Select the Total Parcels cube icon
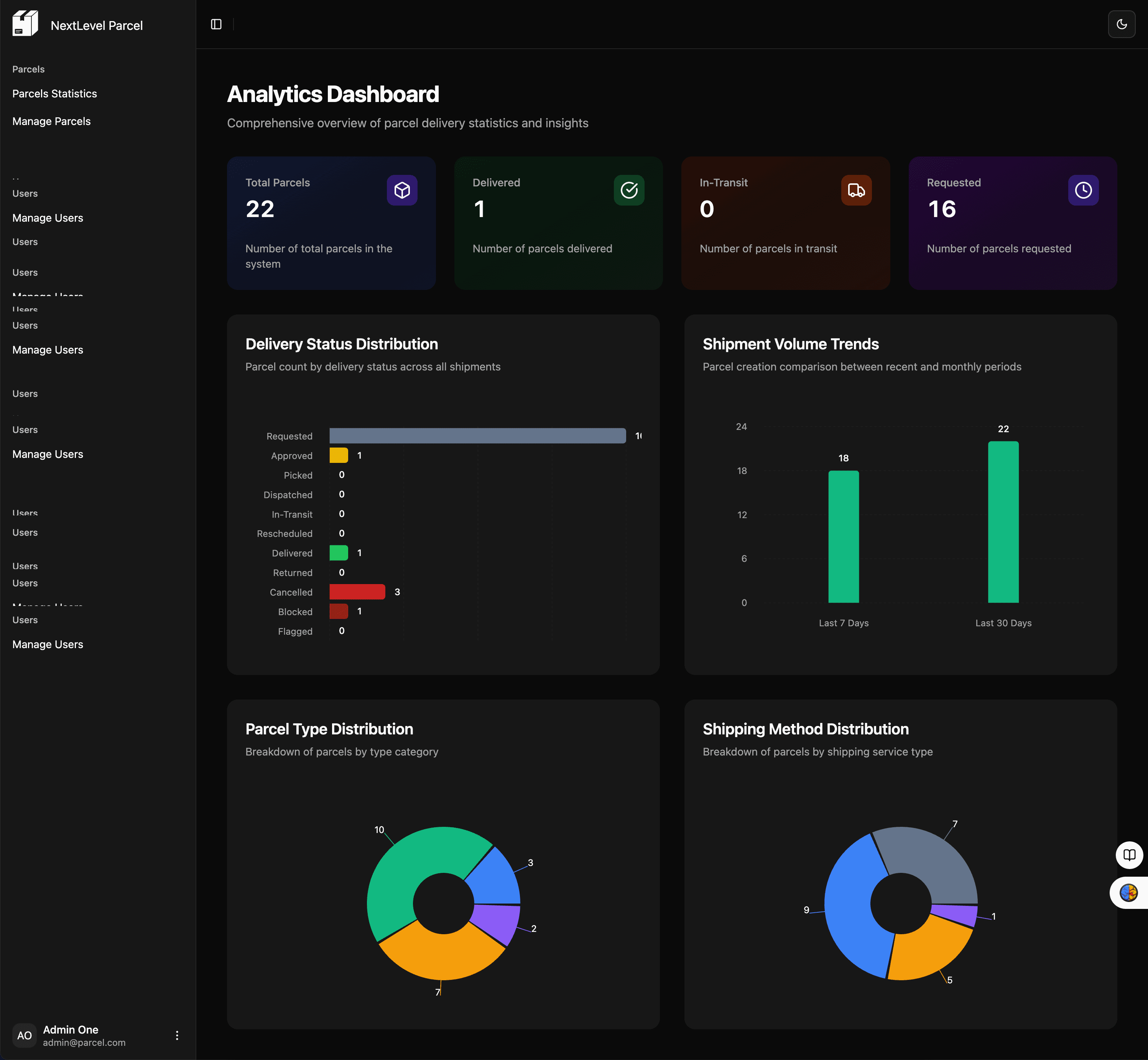Screen dimensions: 1148x1060 402,191
